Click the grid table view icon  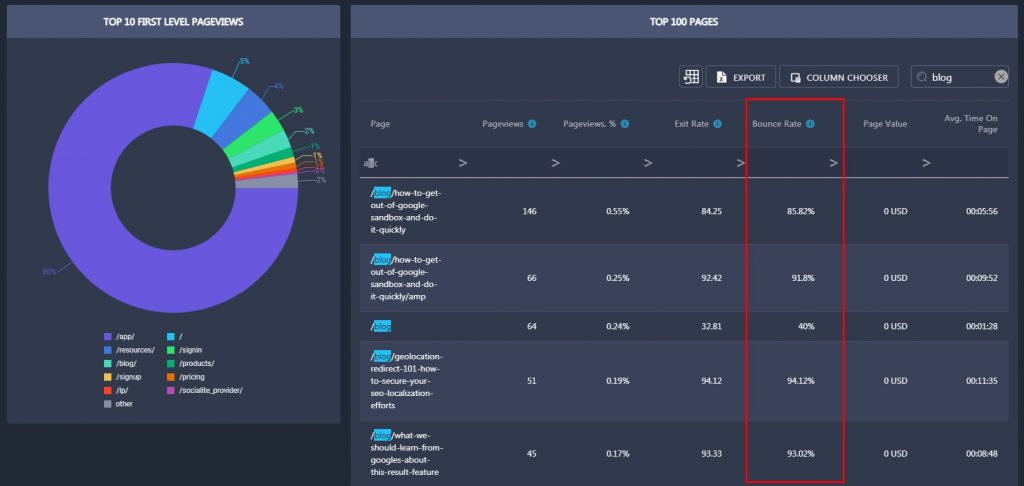coord(691,77)
